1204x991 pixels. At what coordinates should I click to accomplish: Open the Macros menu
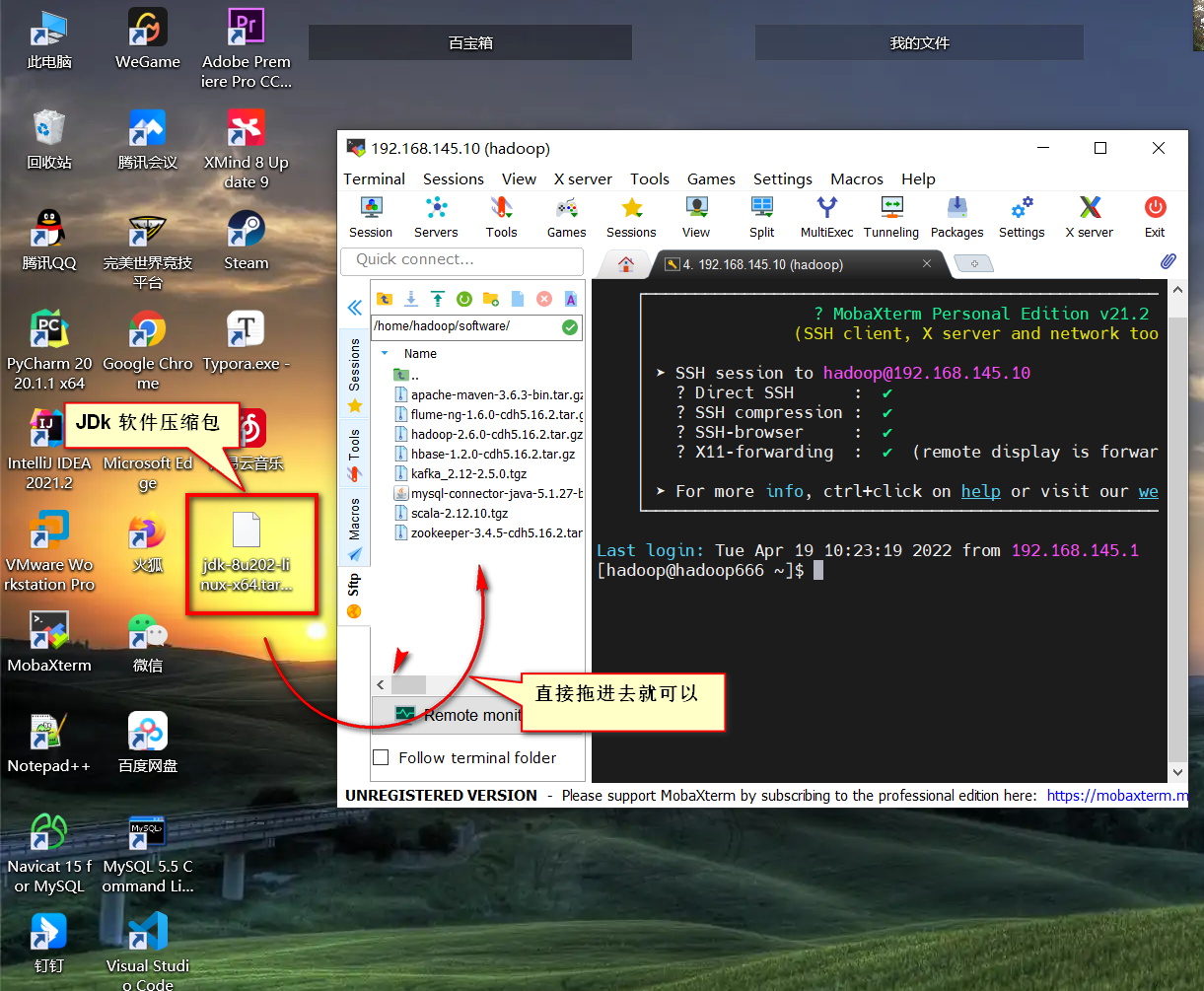coord(857,178)
